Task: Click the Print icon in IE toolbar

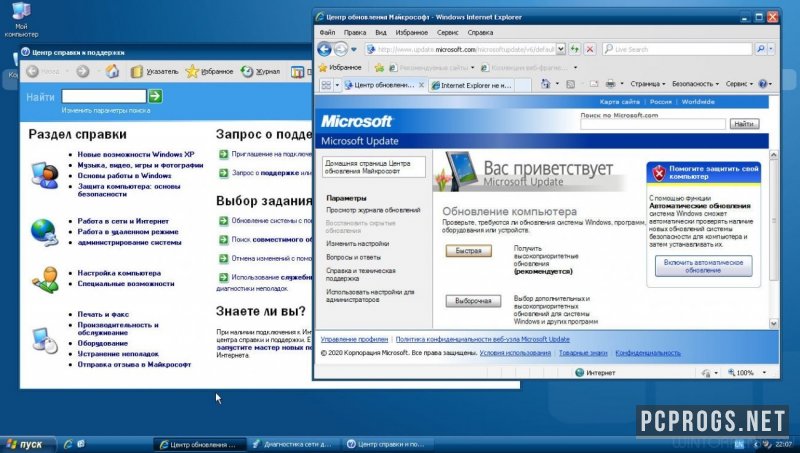Action: 610,84
